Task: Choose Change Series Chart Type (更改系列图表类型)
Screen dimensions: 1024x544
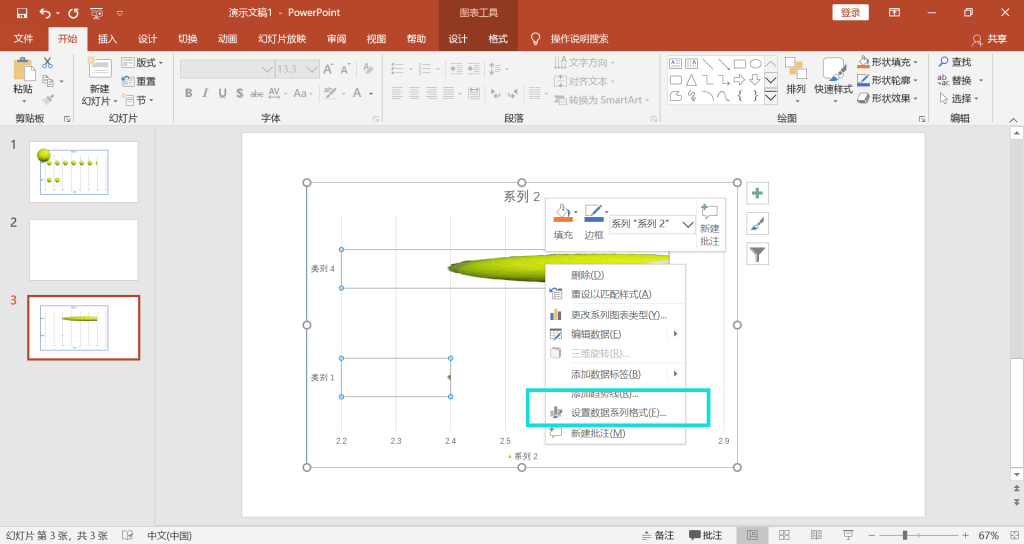Action: click(615, 315)
